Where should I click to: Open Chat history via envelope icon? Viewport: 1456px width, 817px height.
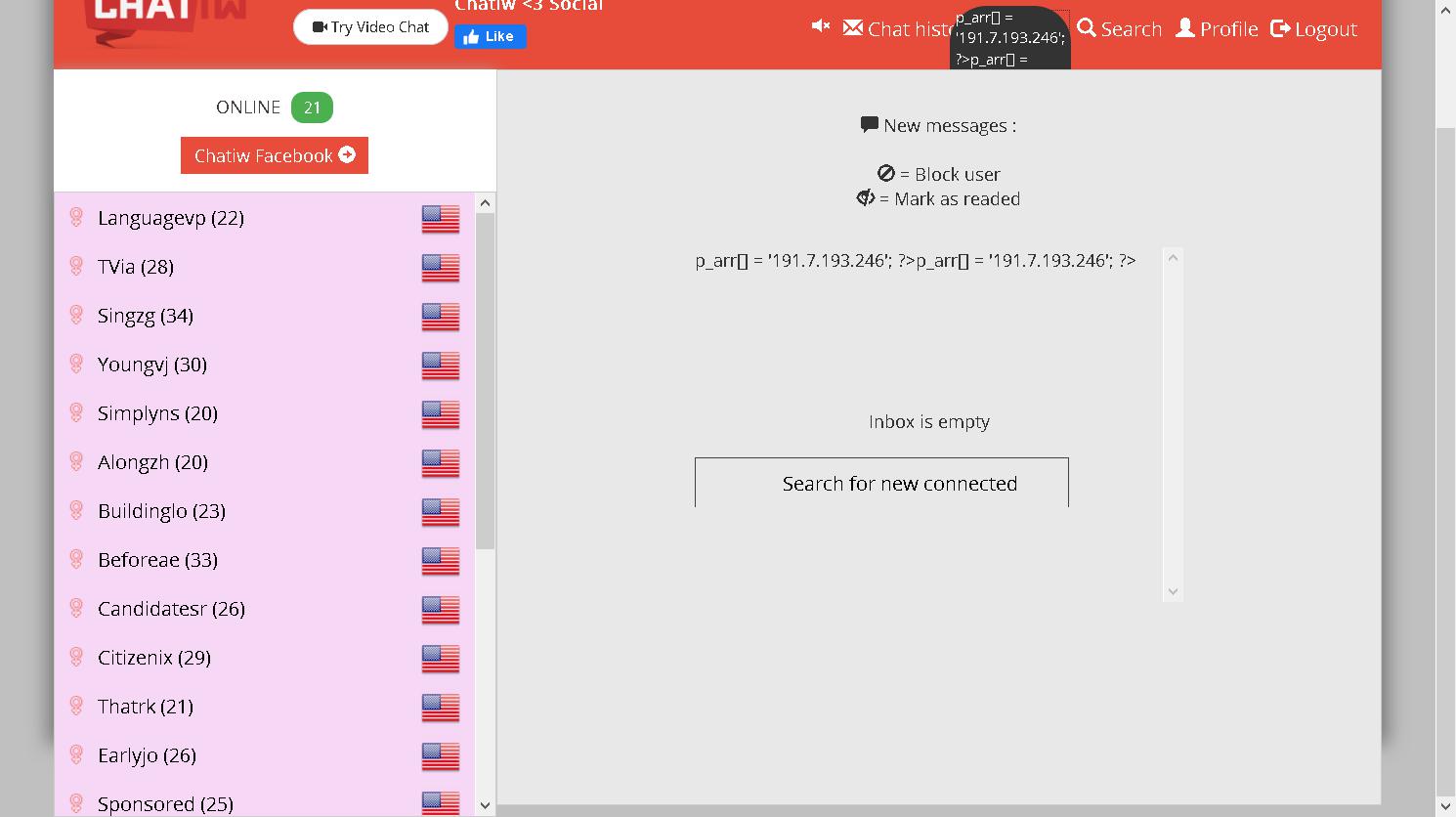coord(854,28)
